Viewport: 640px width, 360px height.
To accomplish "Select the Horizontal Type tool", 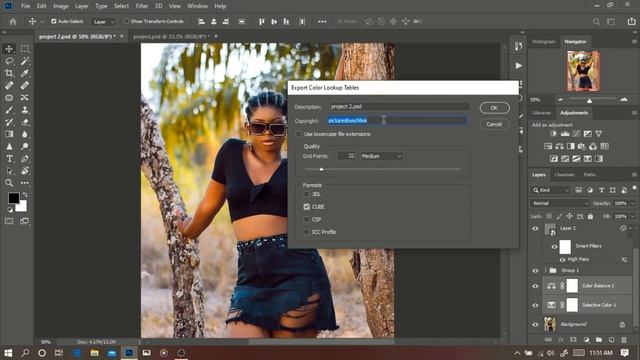I will pos(9,158).
